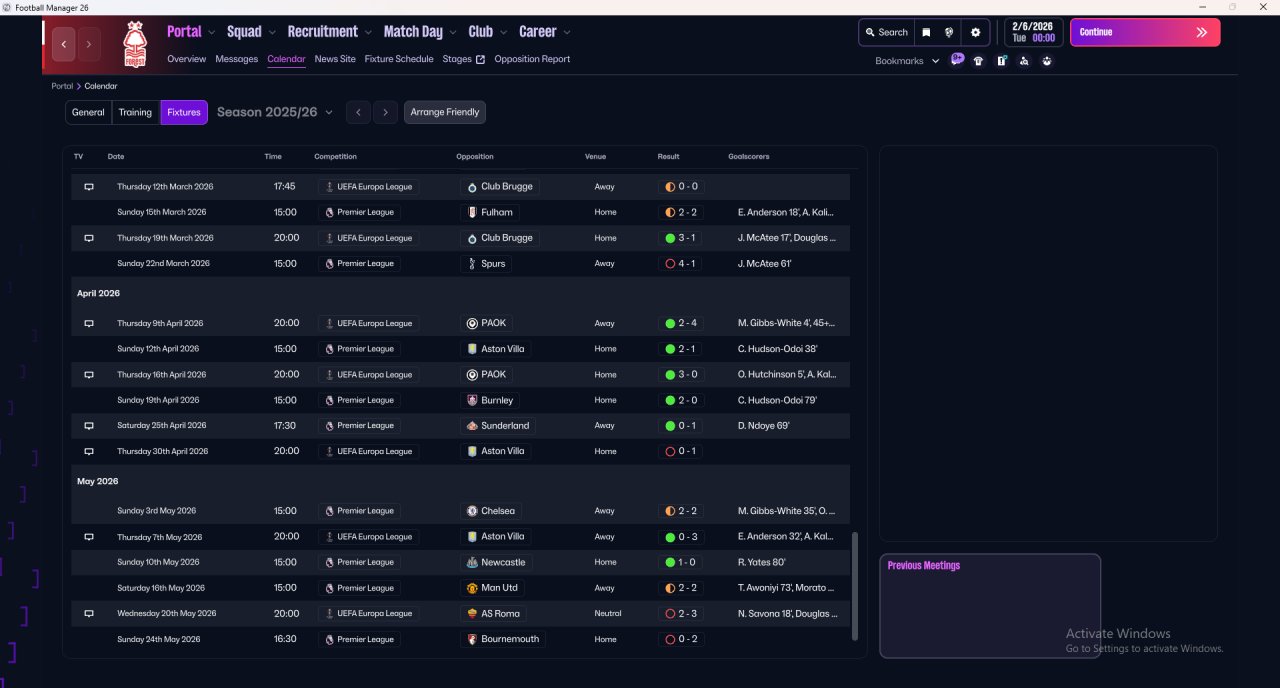Open the News Site tab
This screenshot has height=688, width=1280.
335,59
